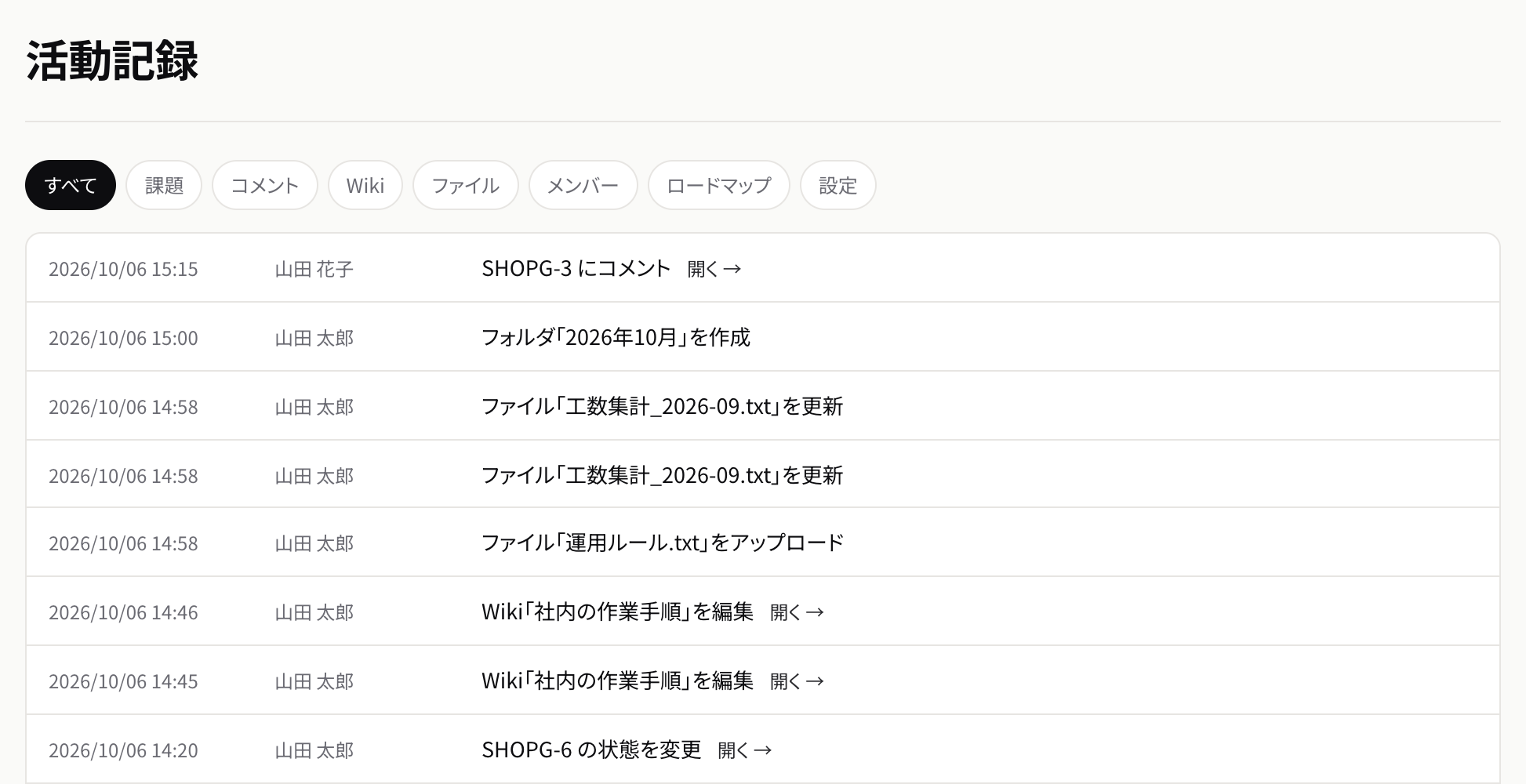Open the ロードマップ filter
Screen dimensions: 1526x784
(x=719, y=185)
